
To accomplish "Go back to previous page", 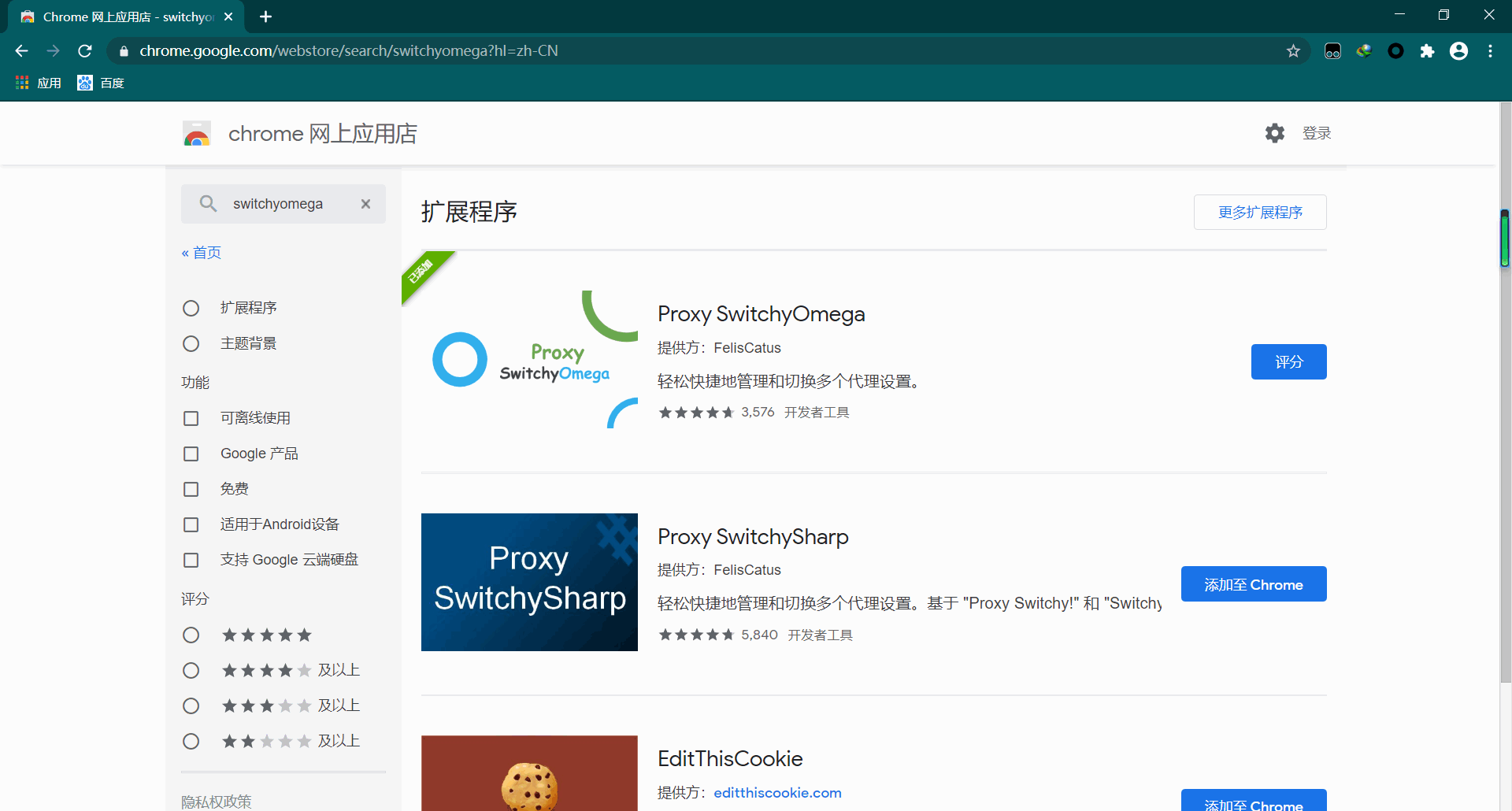I will click(x=21, y=51).
